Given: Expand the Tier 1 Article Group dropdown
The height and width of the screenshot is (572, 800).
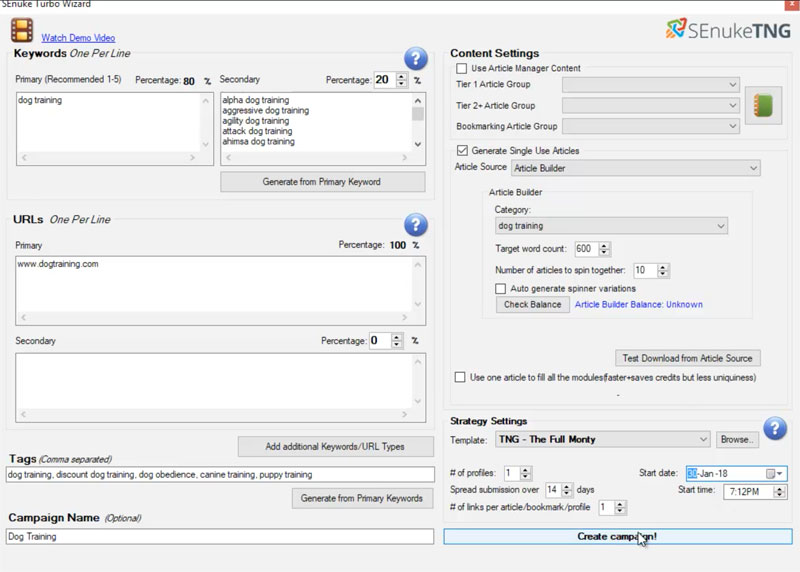Looking at the screenshot, I should point(651,84).
